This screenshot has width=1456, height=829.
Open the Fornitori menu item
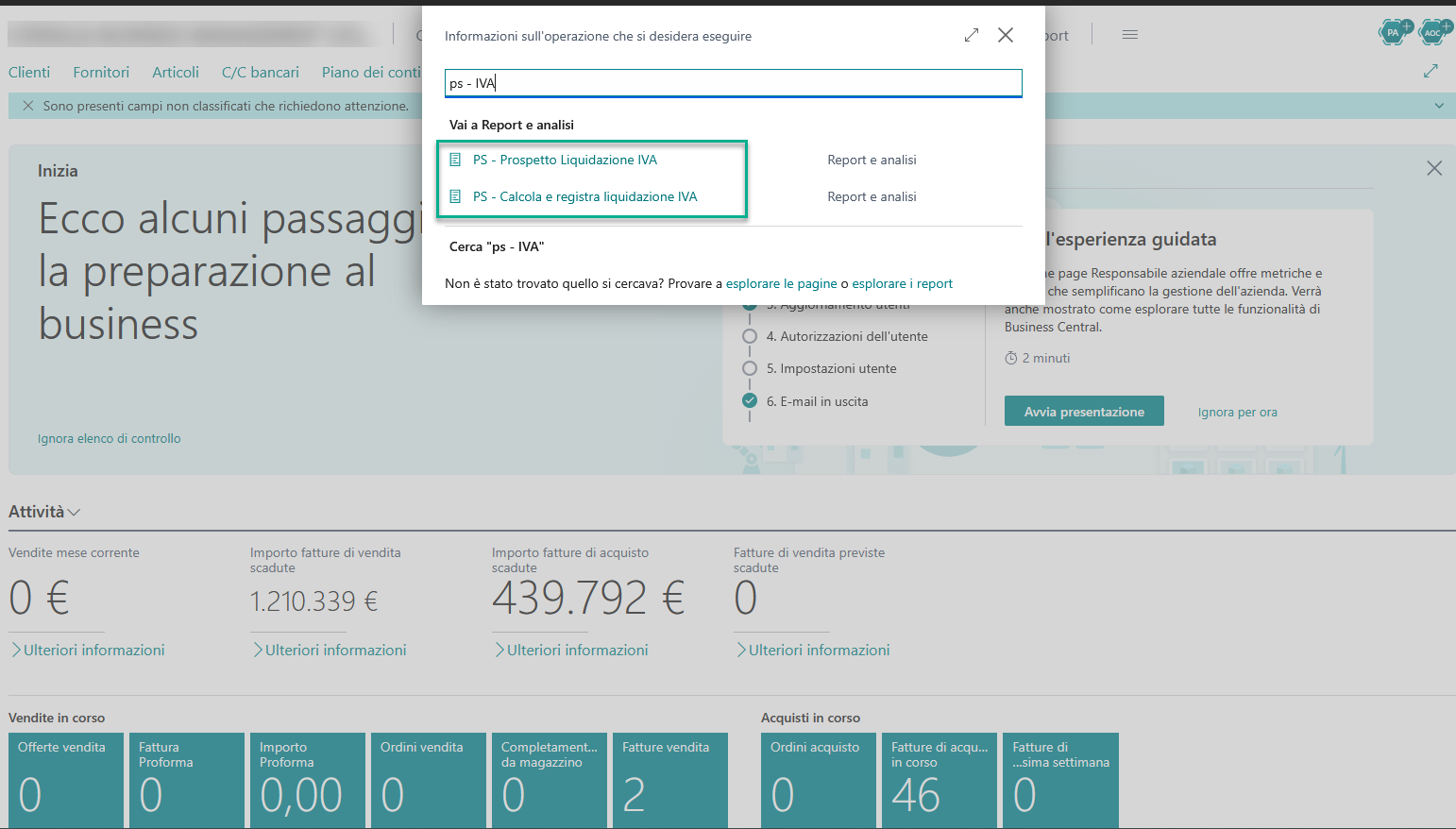[x=101, y=72]
